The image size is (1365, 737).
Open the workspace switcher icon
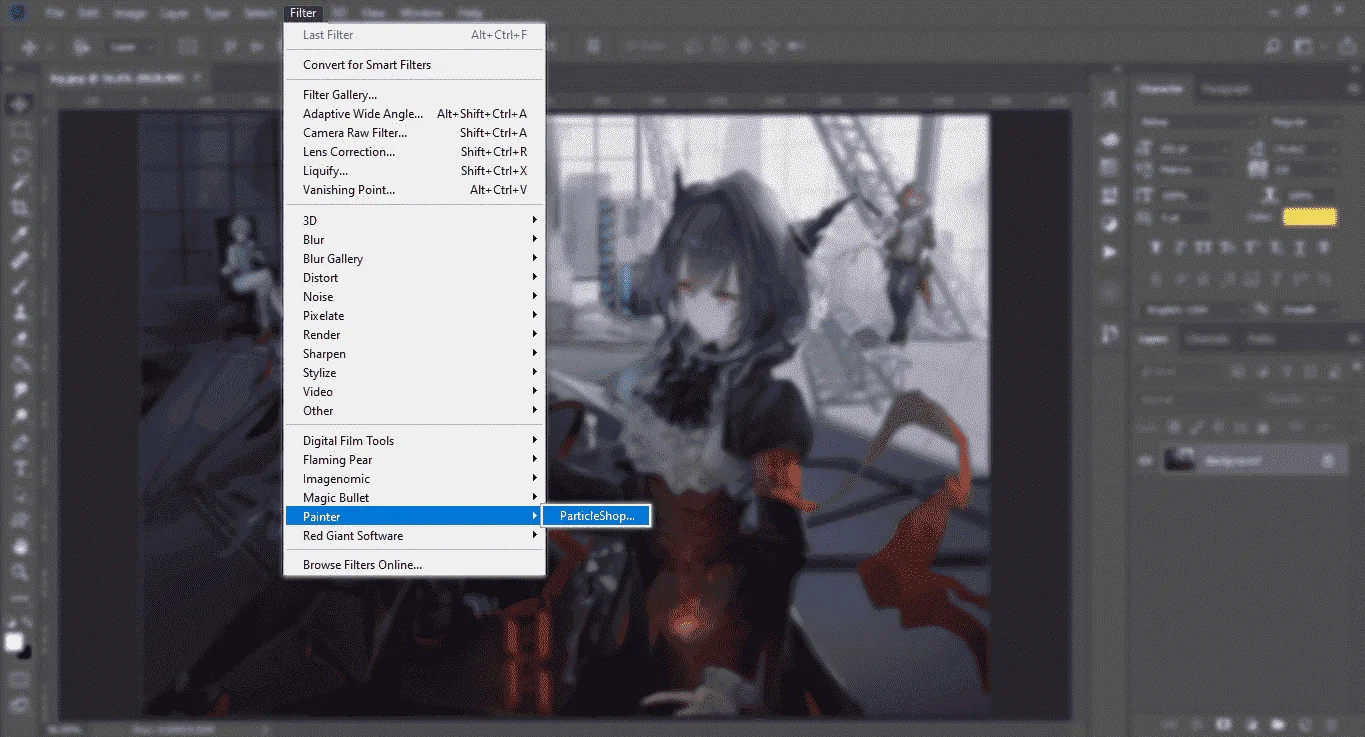(1304, 47)
